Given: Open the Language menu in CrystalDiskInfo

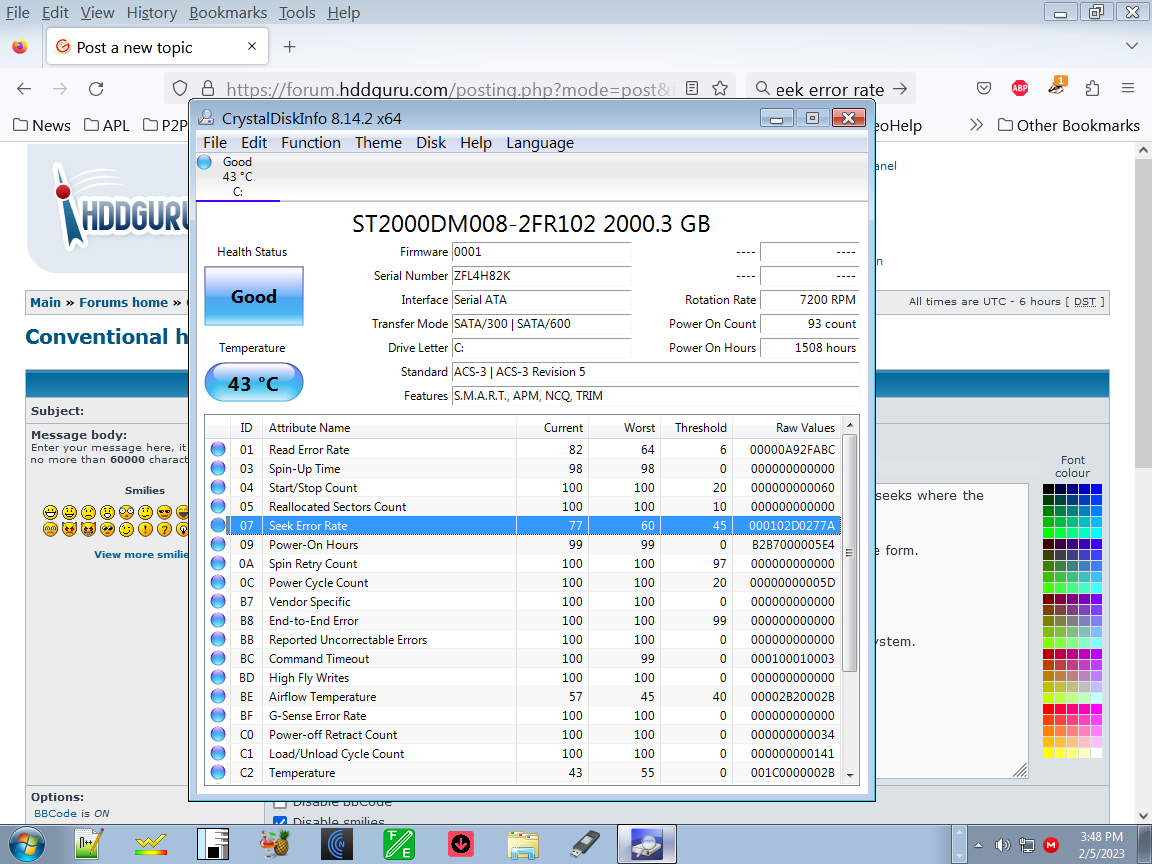Looking at the screenshot, I should pyautogui.click(x=540, y=143).
